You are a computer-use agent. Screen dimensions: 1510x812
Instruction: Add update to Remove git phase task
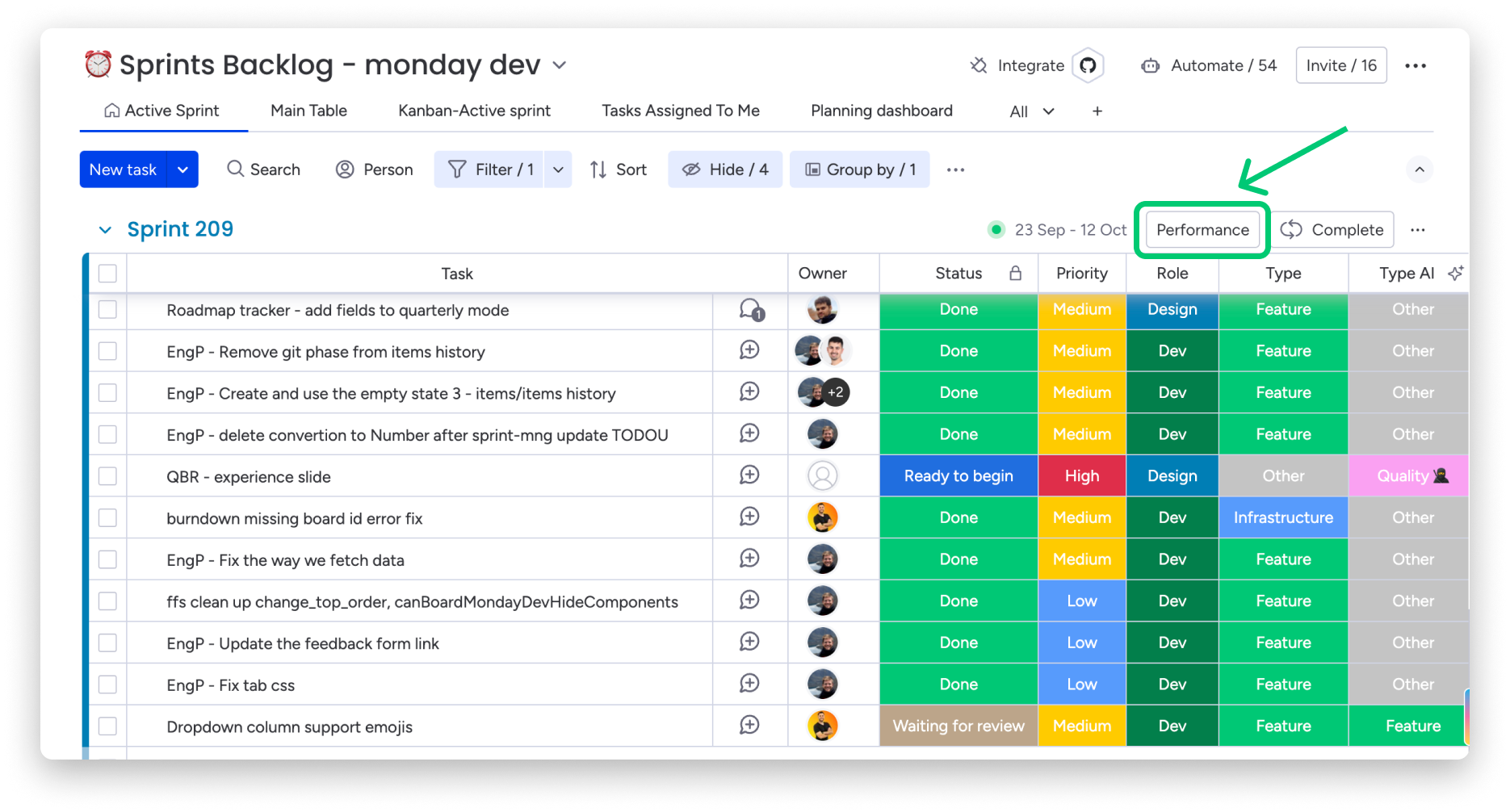(x=749, y=349)
